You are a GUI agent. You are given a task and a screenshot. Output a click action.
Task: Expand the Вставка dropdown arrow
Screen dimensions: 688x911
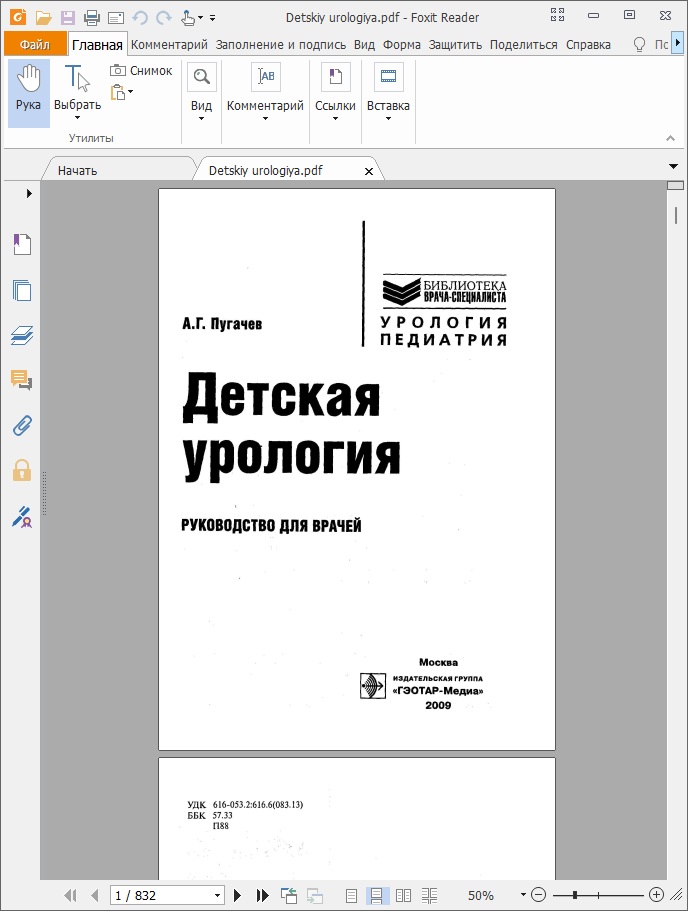click(x=388, y=119)
